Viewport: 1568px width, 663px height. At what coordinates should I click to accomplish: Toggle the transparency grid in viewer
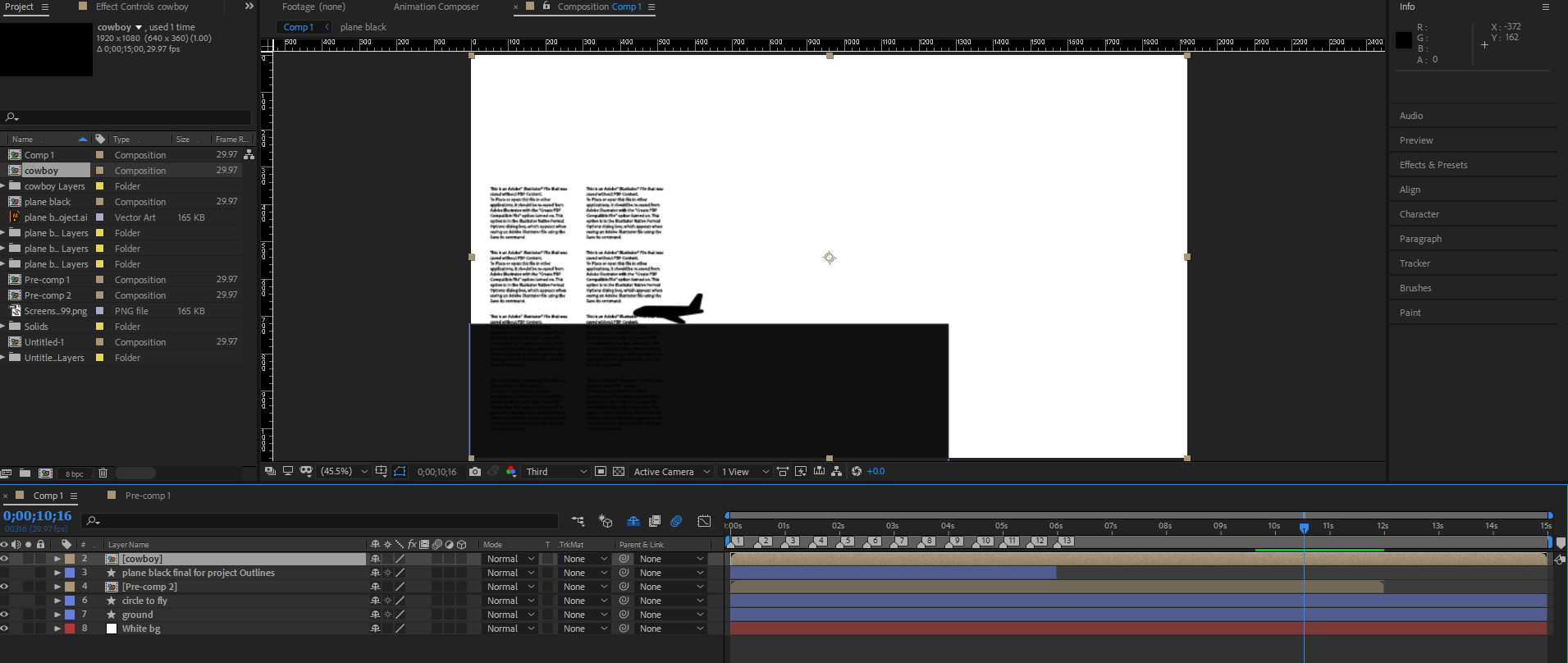619,471
